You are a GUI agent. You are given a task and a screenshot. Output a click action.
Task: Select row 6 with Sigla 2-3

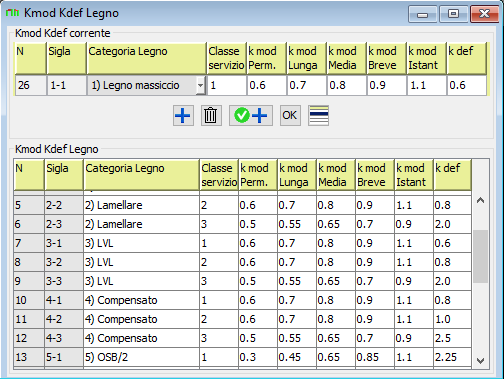click(x=242, y=224)
